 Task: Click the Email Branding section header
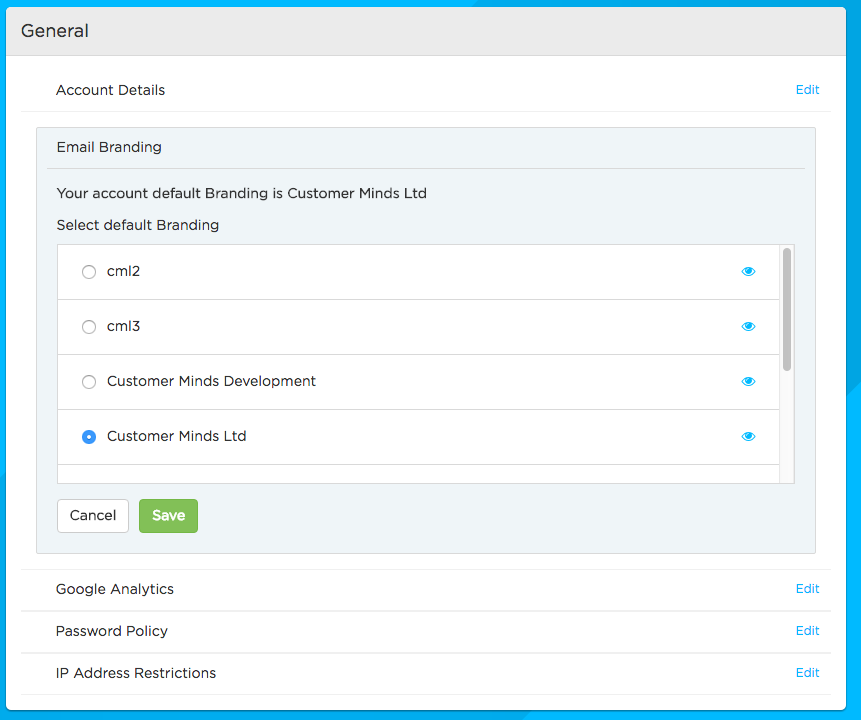click(109, 147)
